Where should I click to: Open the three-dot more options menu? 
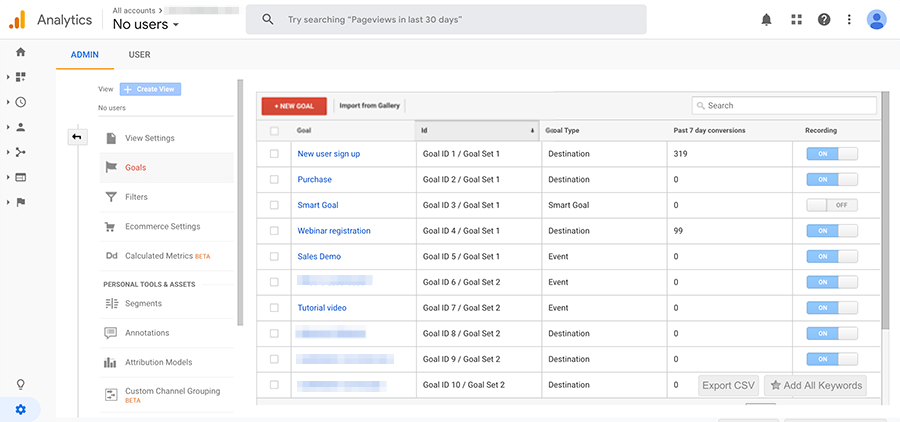(x=850, y=19)
